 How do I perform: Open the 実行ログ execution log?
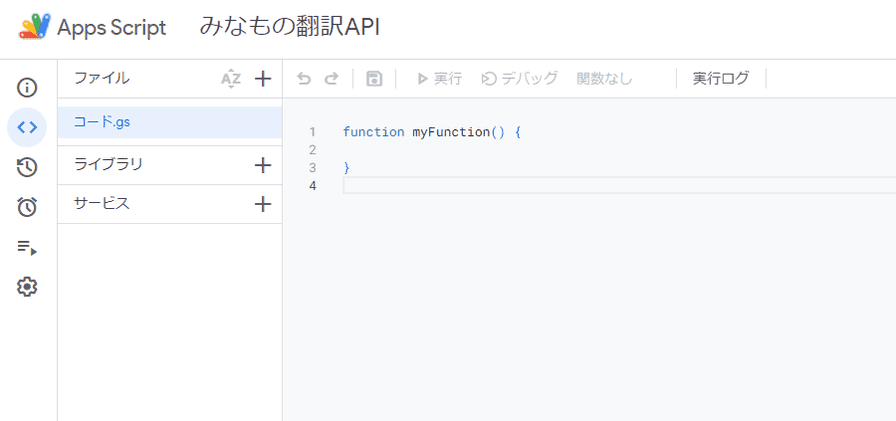(x=720, y=79)
